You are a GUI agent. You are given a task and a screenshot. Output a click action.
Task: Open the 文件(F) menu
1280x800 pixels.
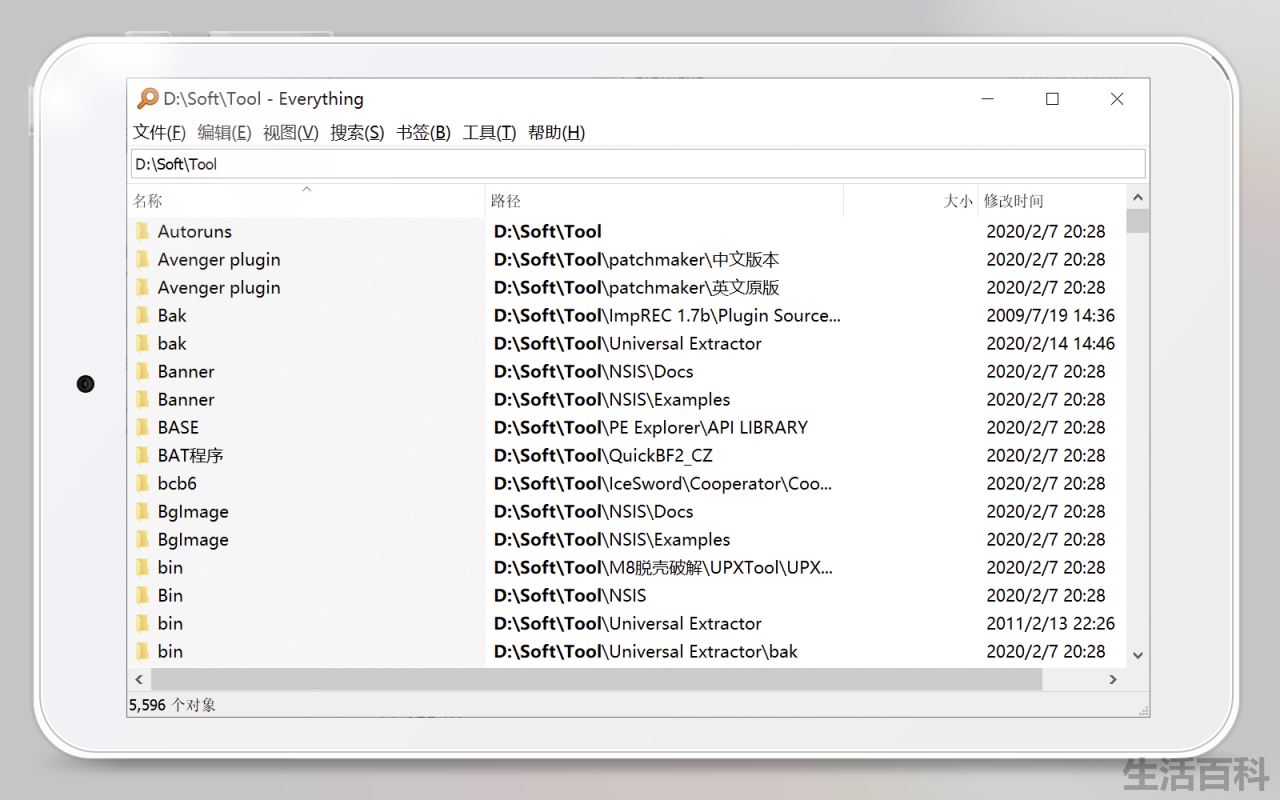[x=160, y=132]
